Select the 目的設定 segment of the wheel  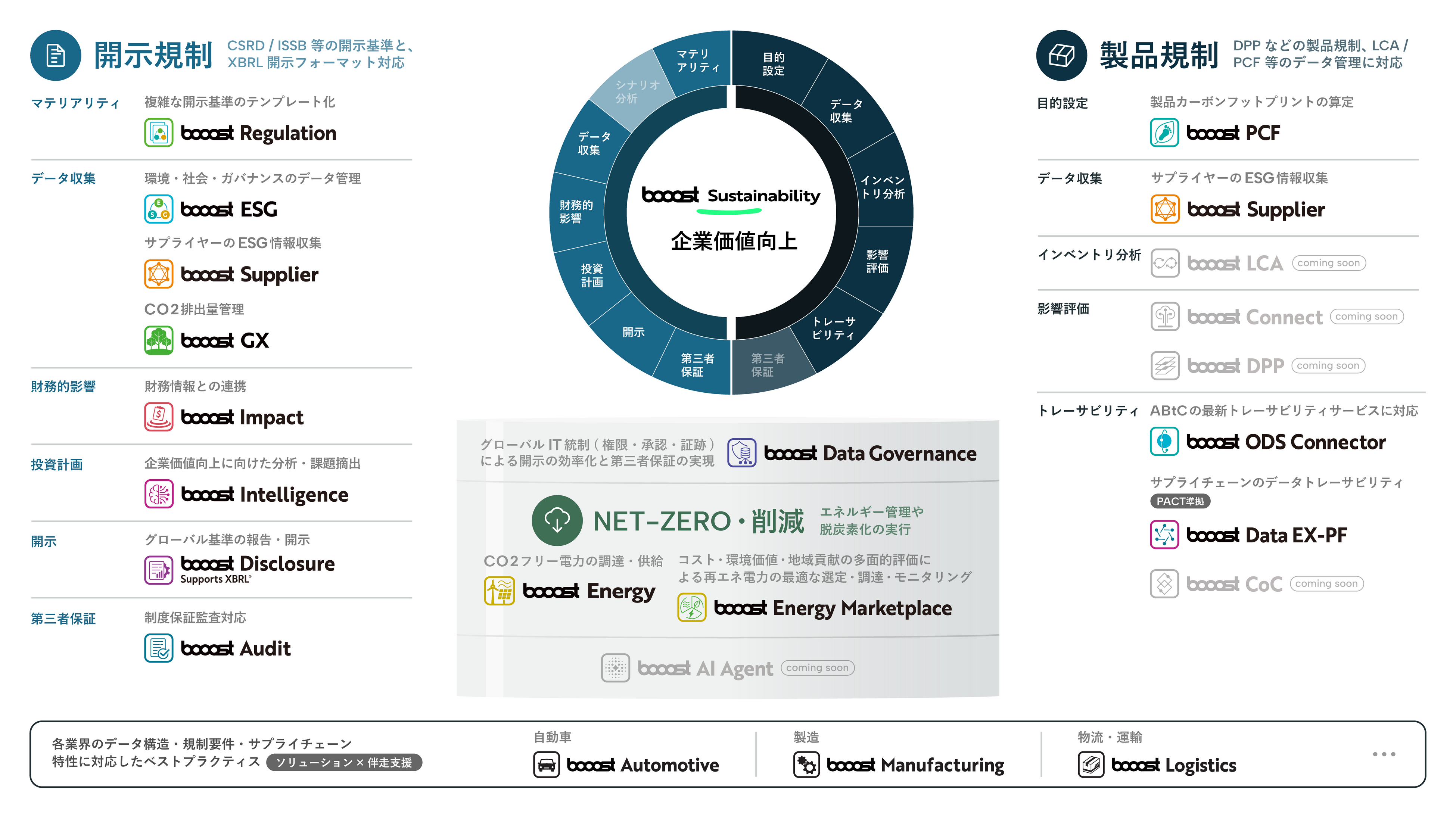click(773, 64)
